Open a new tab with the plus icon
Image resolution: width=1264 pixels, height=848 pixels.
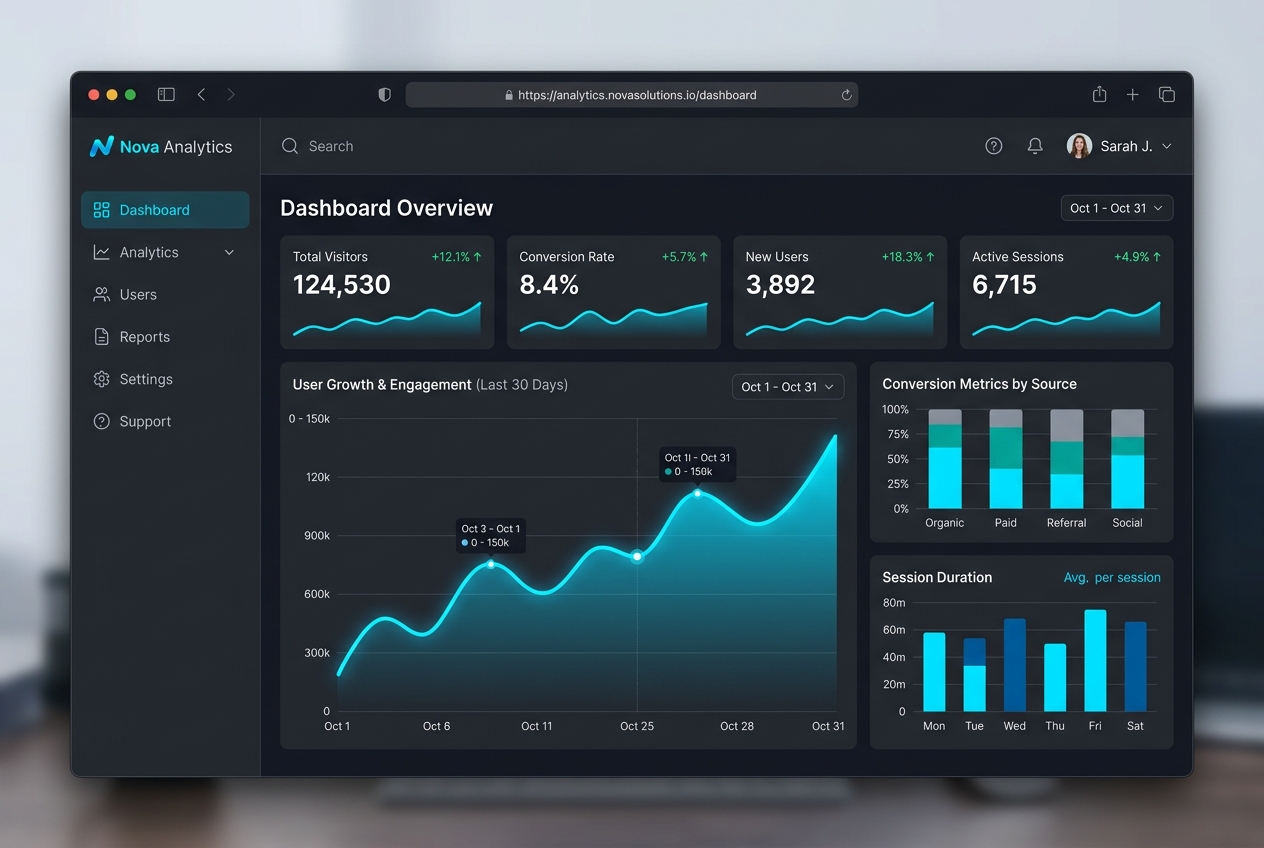point(1132,94)
